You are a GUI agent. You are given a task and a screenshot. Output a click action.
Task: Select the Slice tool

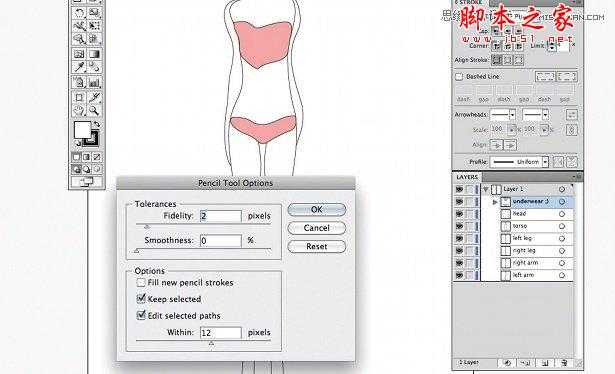point(94,97)
